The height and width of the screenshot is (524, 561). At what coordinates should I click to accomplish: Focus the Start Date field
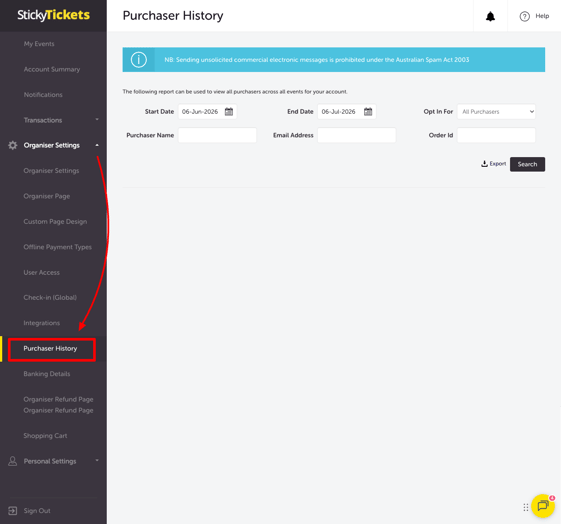click(x=208, y=112)
